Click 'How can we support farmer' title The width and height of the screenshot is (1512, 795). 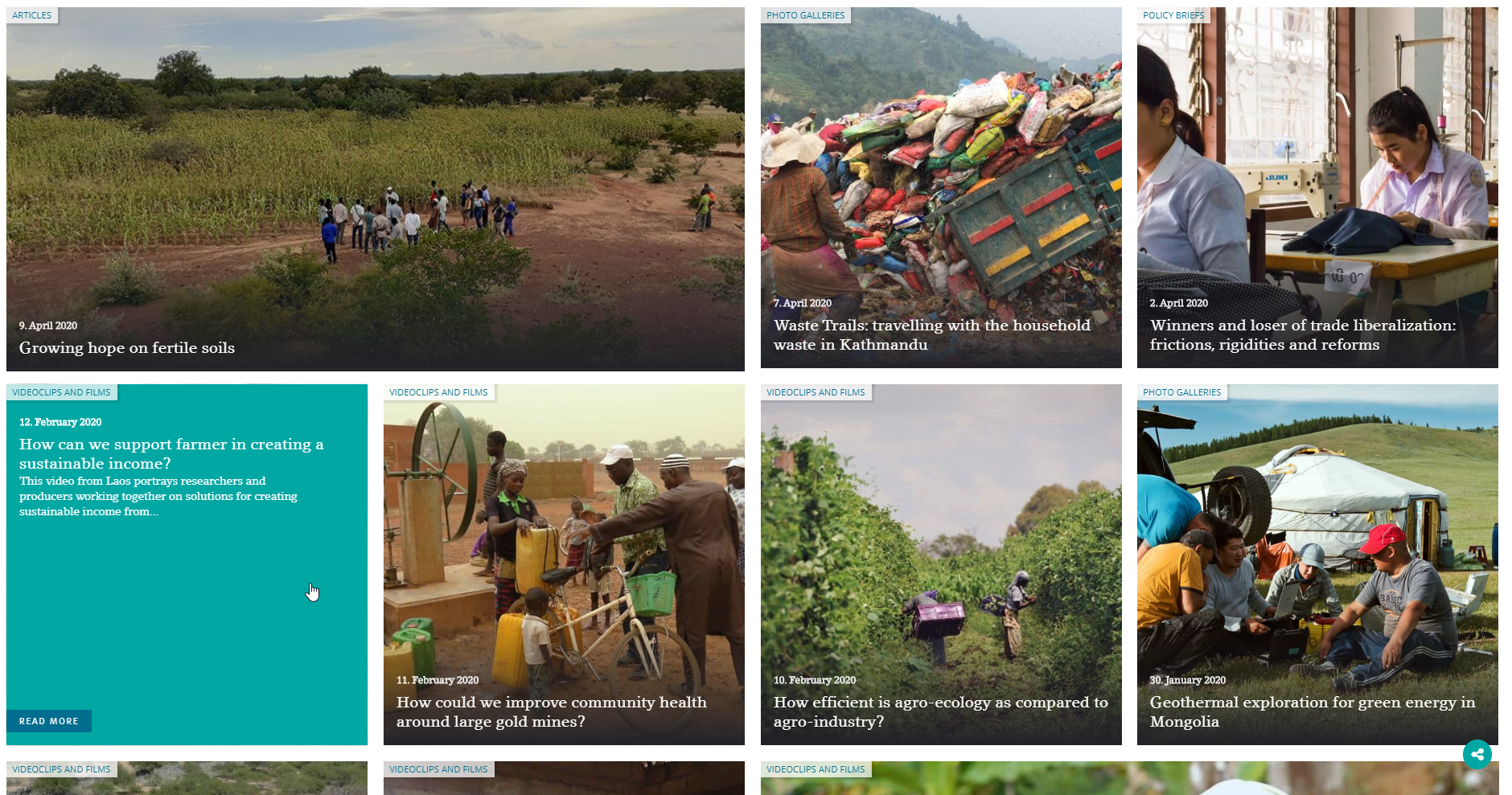coord(171,454)
